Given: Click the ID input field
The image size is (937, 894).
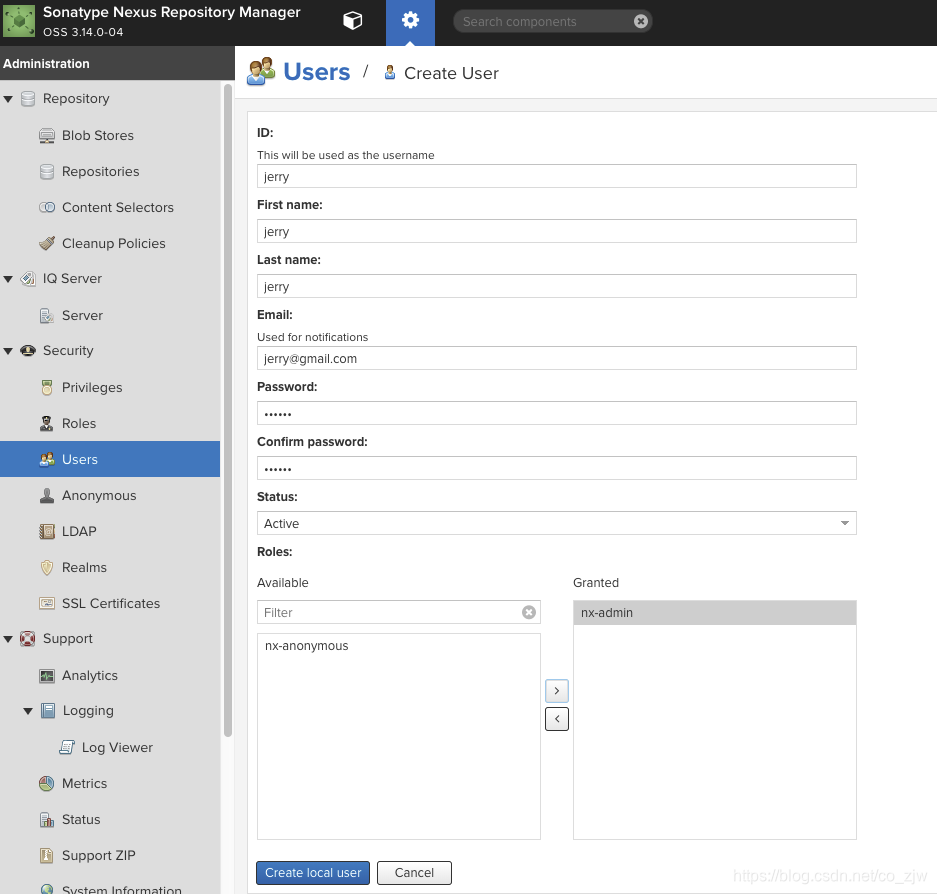Looking at the screenshot, I should [556, 176].
